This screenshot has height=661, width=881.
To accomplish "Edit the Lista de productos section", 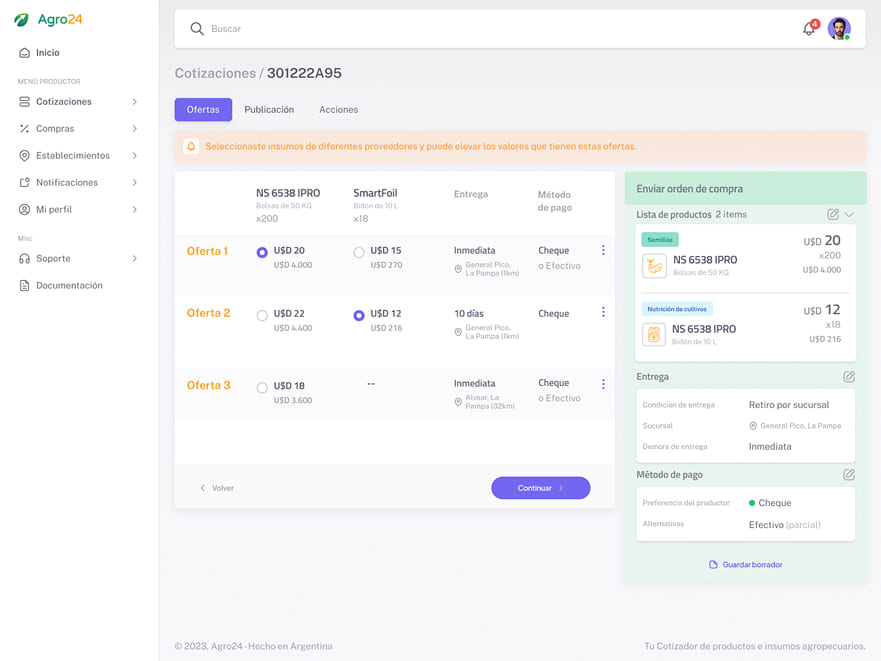I will [x=833, y=214].
